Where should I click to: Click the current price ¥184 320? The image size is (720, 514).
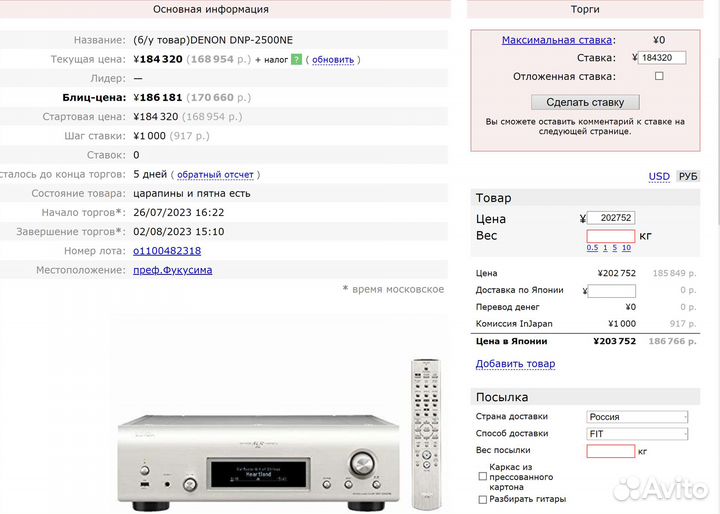[158, 59]
